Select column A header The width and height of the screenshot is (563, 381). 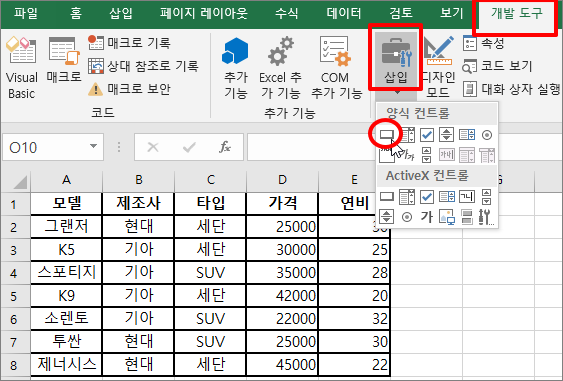(66, 180)
